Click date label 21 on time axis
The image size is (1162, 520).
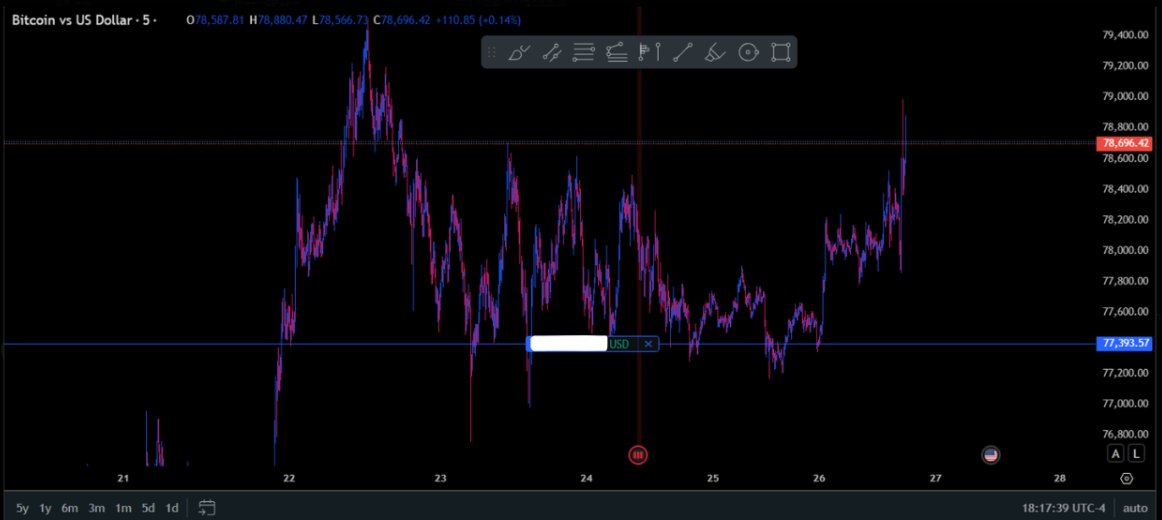coord(123,479)
